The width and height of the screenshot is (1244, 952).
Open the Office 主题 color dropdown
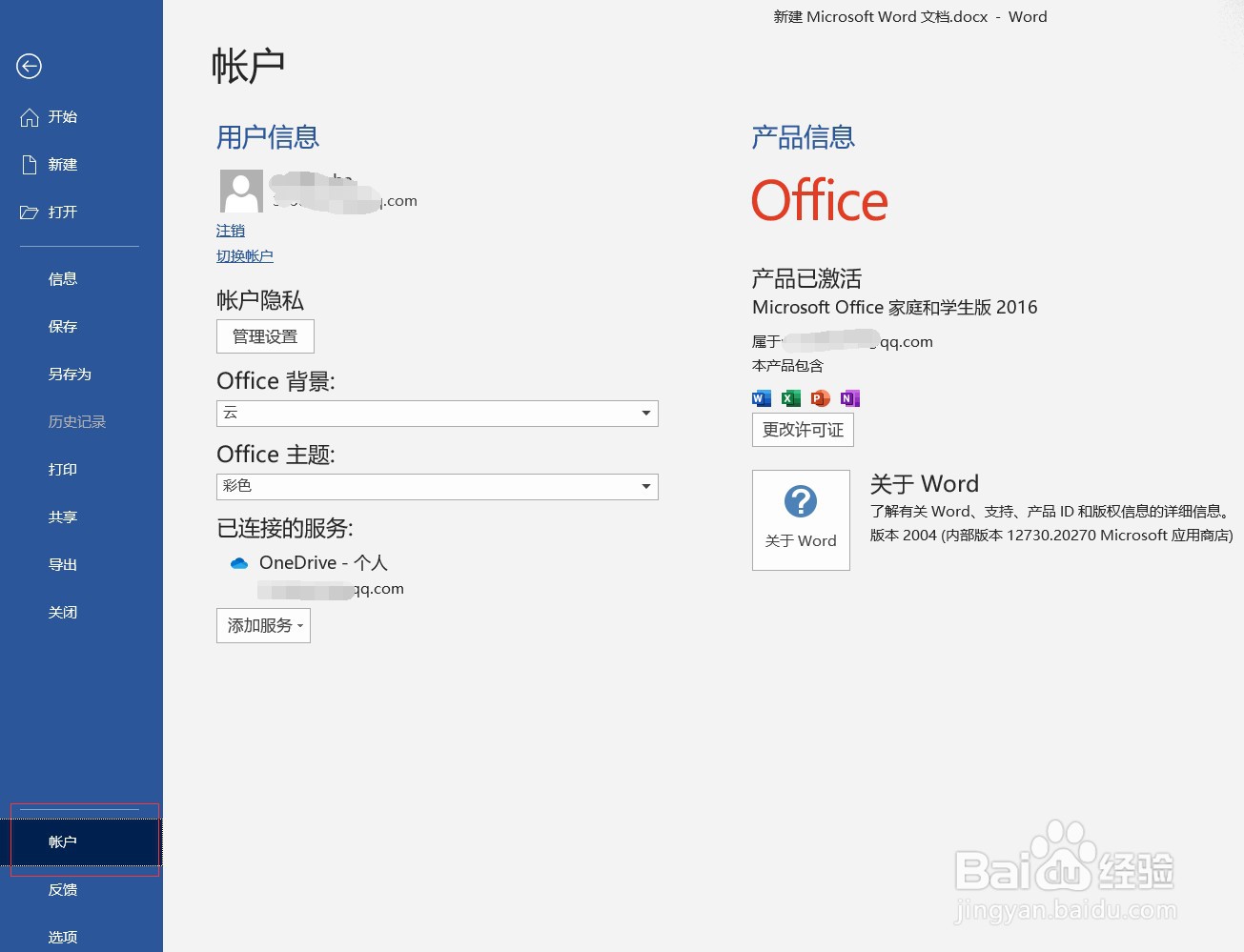pyautogui.click(x=646, y=486)
